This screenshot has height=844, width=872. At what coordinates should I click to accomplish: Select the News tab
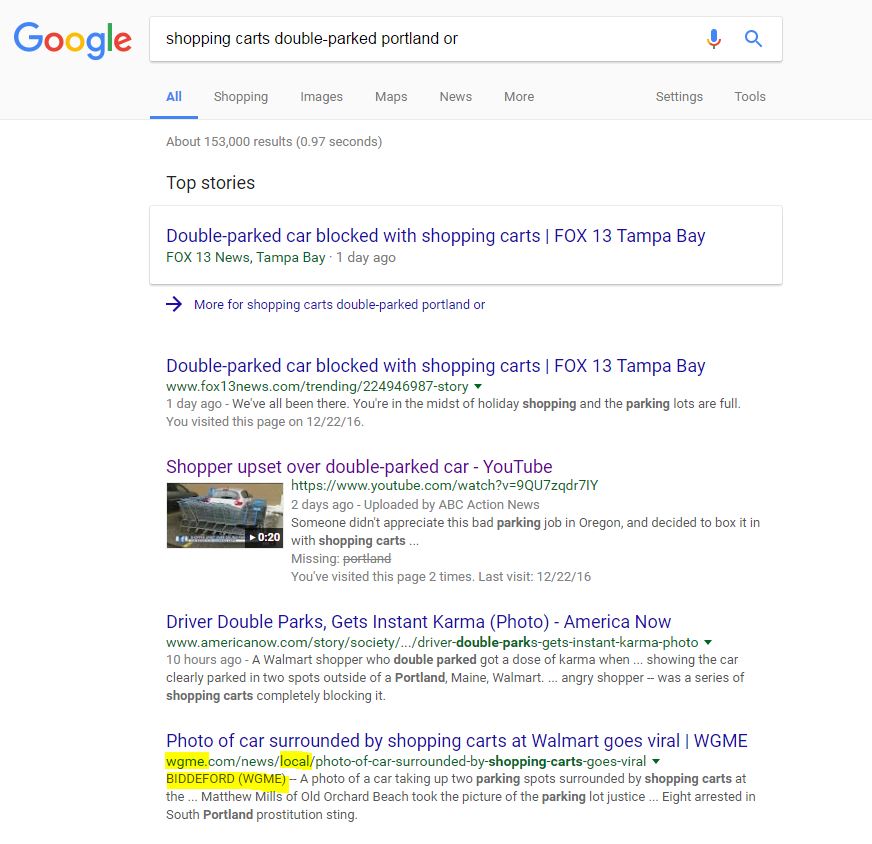(455, 97)
